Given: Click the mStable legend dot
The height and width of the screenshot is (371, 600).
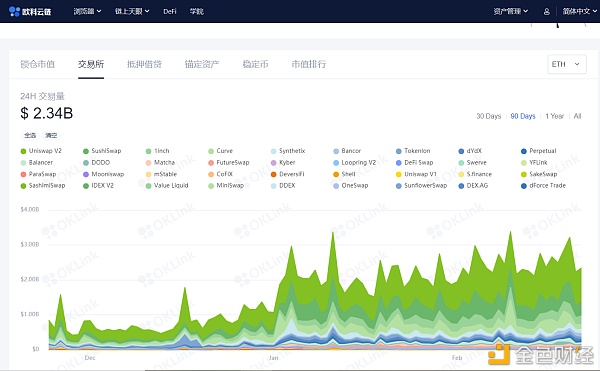Looking at the screenshot, I should coord(148,174).
